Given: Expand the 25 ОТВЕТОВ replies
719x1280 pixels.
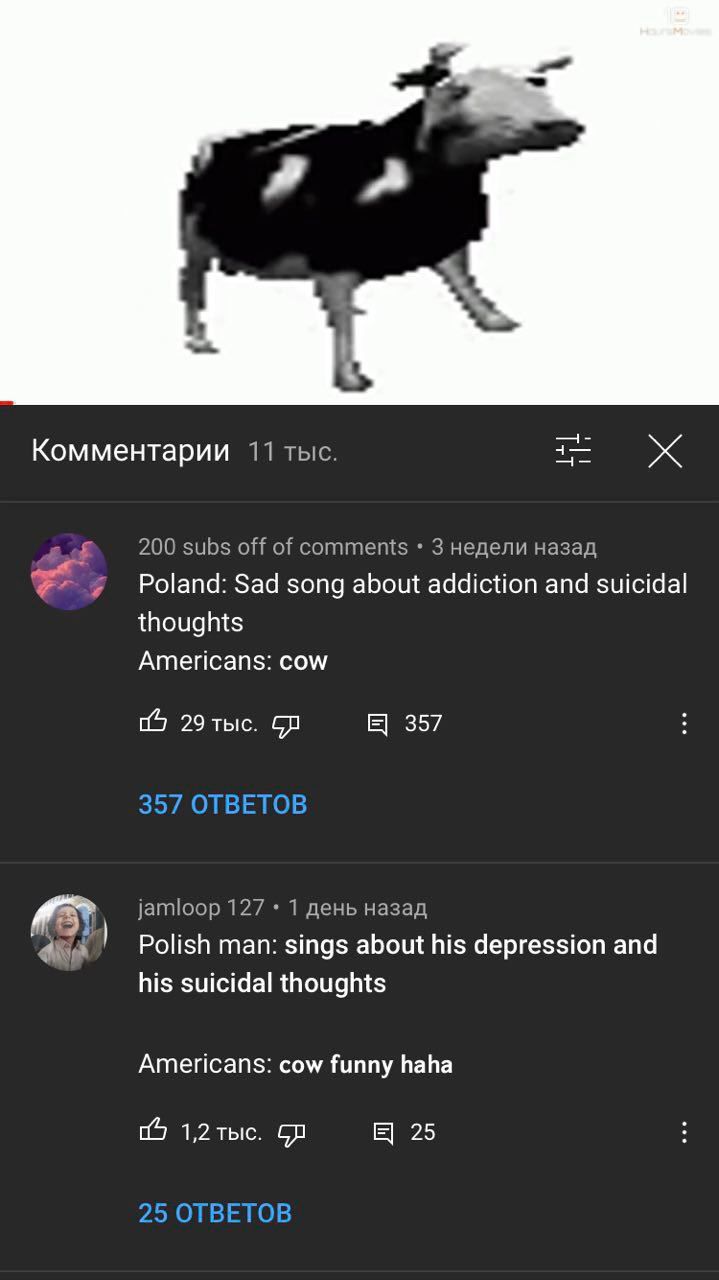Looking at the screenshot, I should coord(215,1213).
